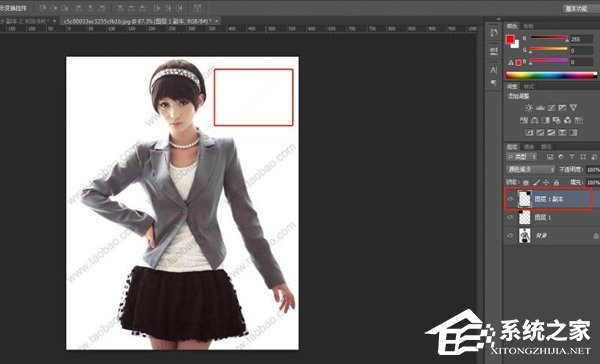
Task: Click the red foreground color swatch
Action: click(510, 39)
